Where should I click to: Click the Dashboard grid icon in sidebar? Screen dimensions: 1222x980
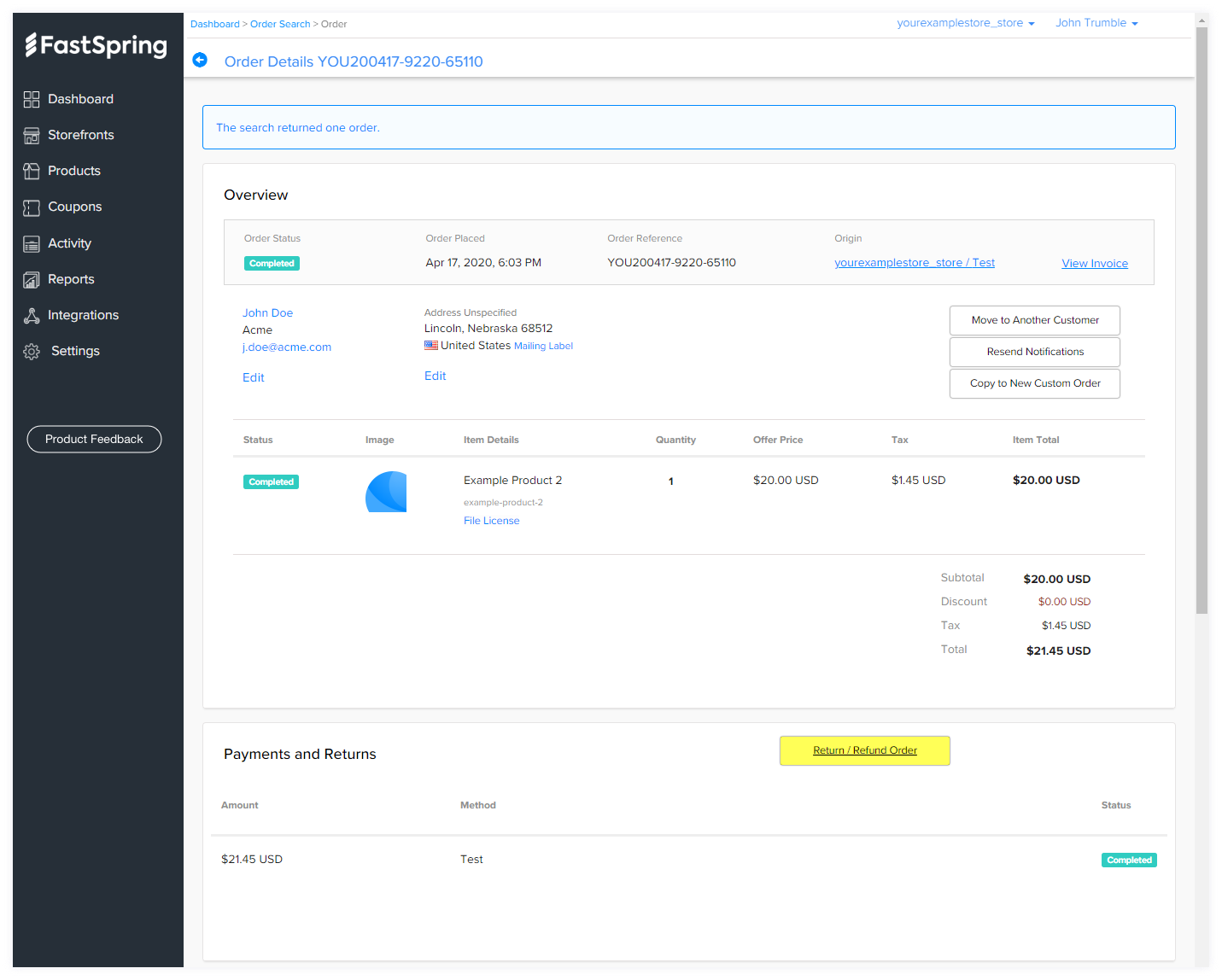coord(32,100)
